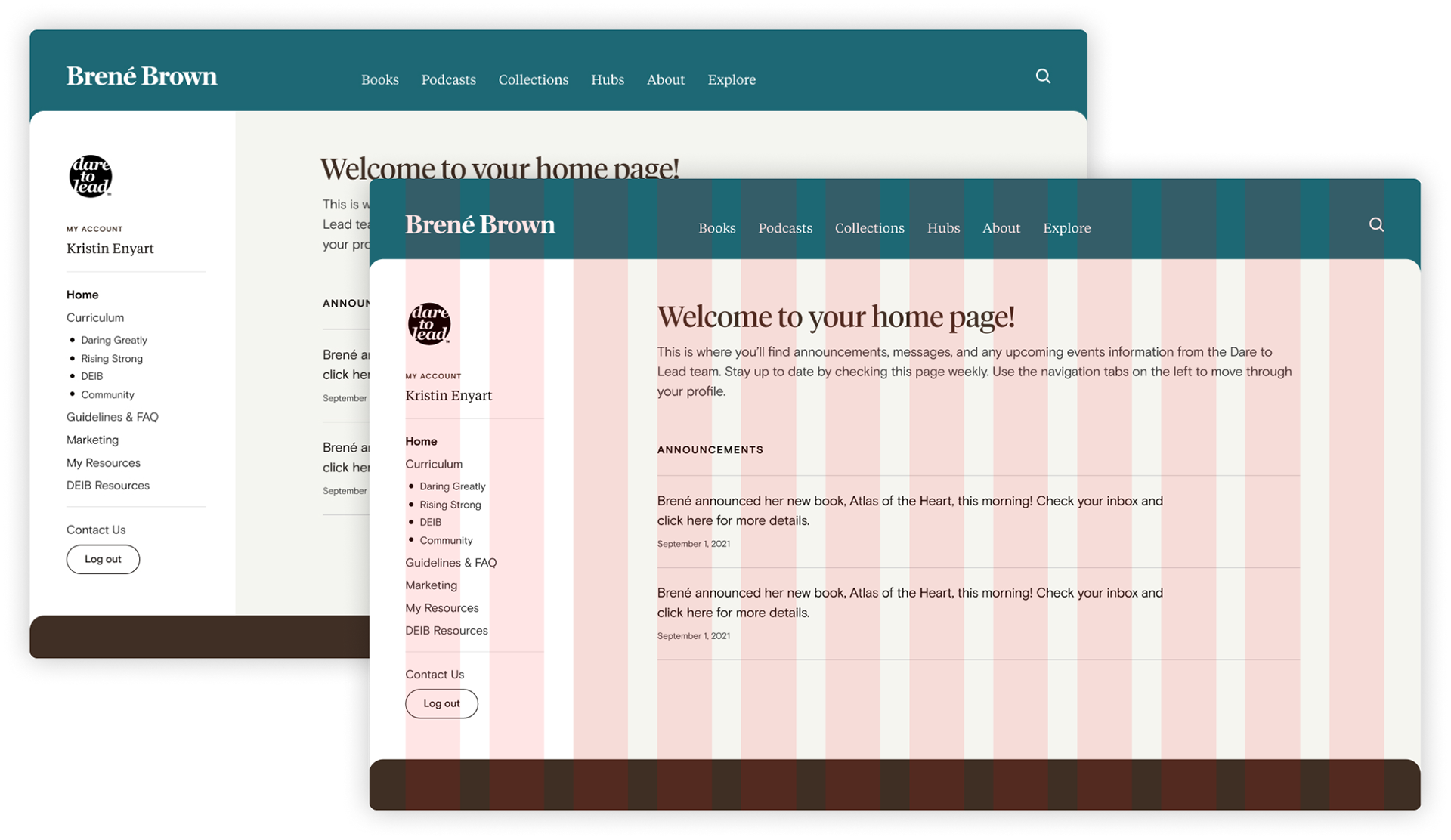The width and height of the screenshot is (1451, 840).
Task: Click the Welcome heading in the back window
Action: pos(500,168)
